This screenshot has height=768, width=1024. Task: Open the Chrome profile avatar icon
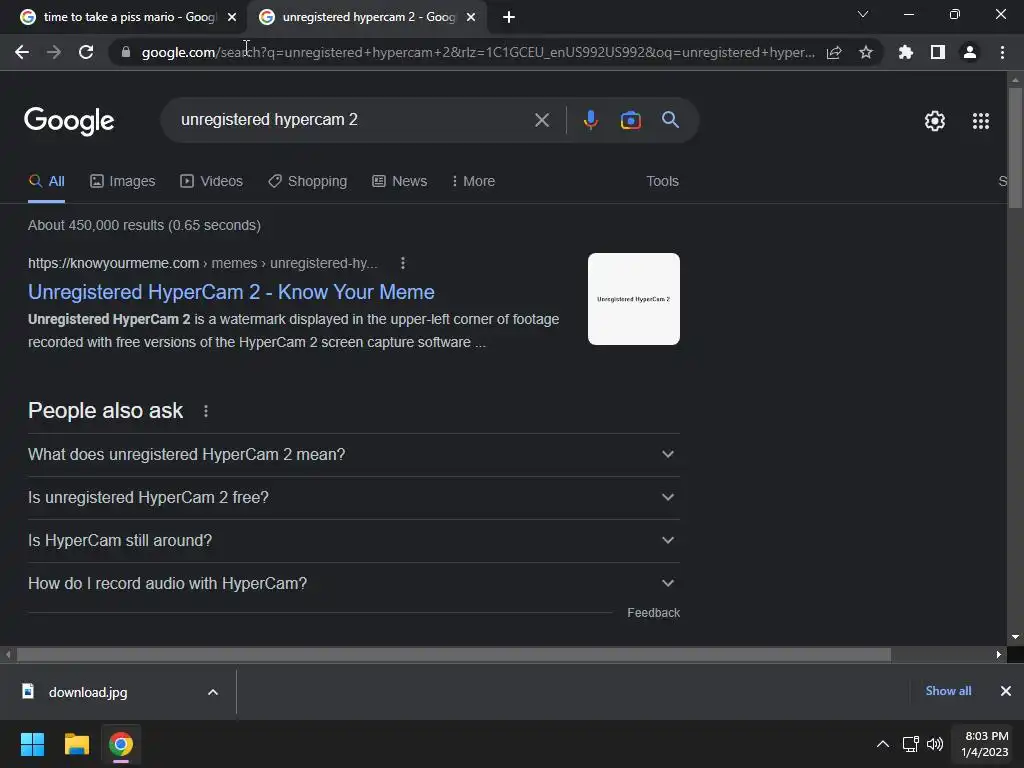[x=970, y=52]
